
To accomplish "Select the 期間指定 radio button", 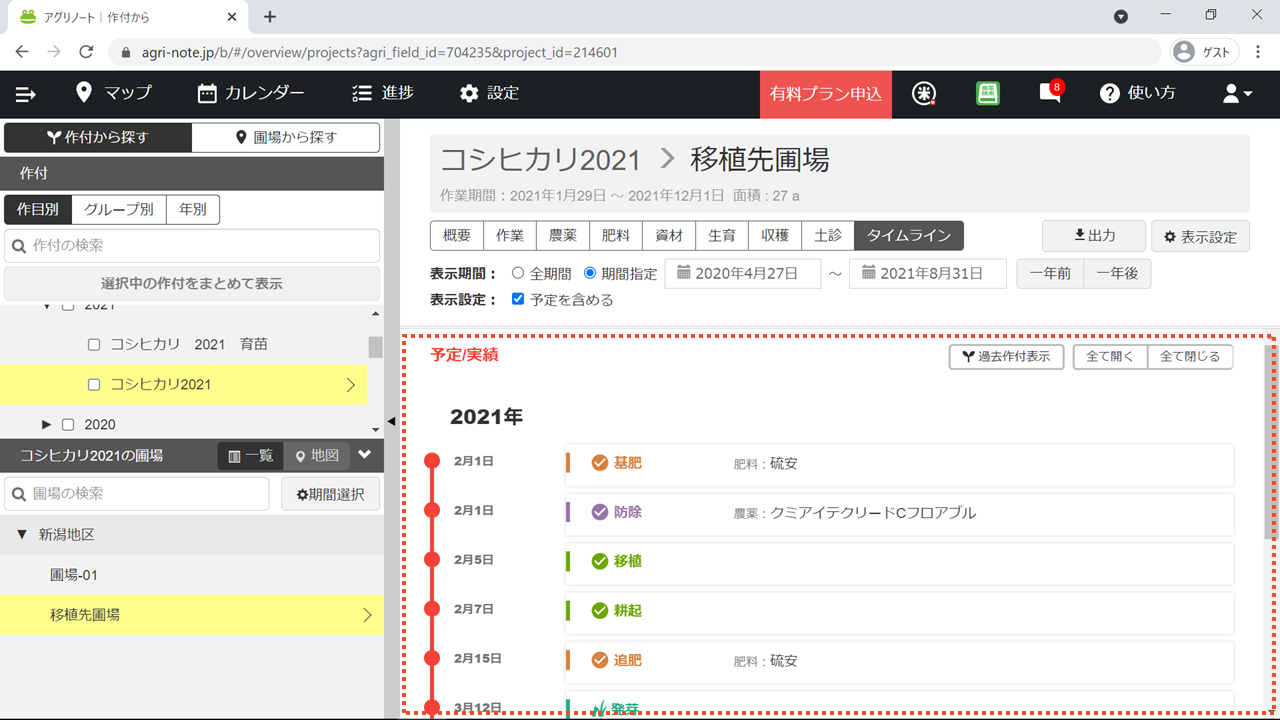I will click(x=590, y=272).
